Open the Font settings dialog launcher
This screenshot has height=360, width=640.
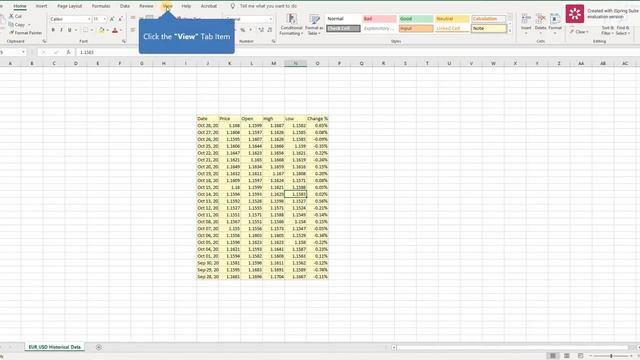[x=124, y=41]
